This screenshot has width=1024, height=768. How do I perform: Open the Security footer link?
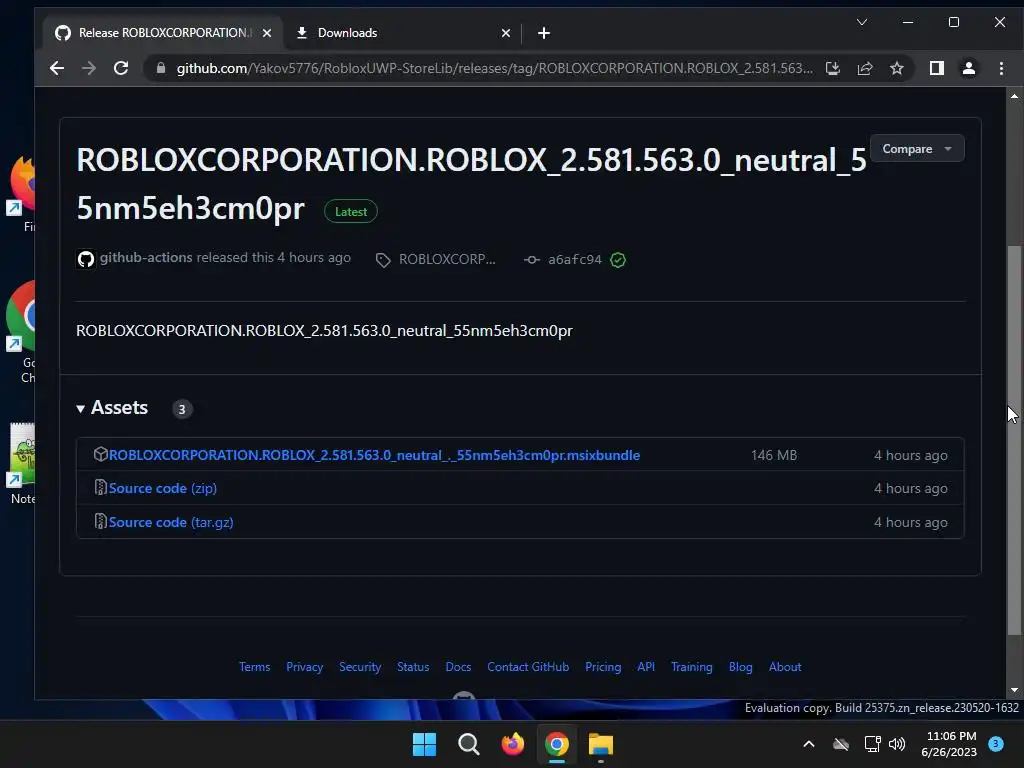[360, 667]
